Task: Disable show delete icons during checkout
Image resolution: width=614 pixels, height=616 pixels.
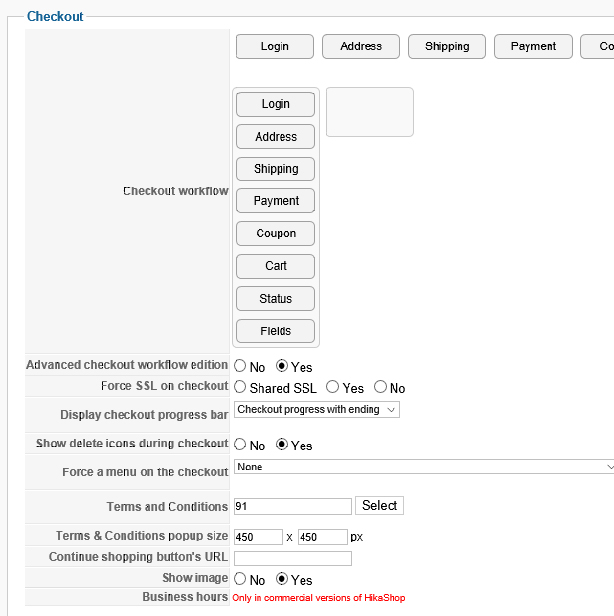Action: tap(240, 445)
